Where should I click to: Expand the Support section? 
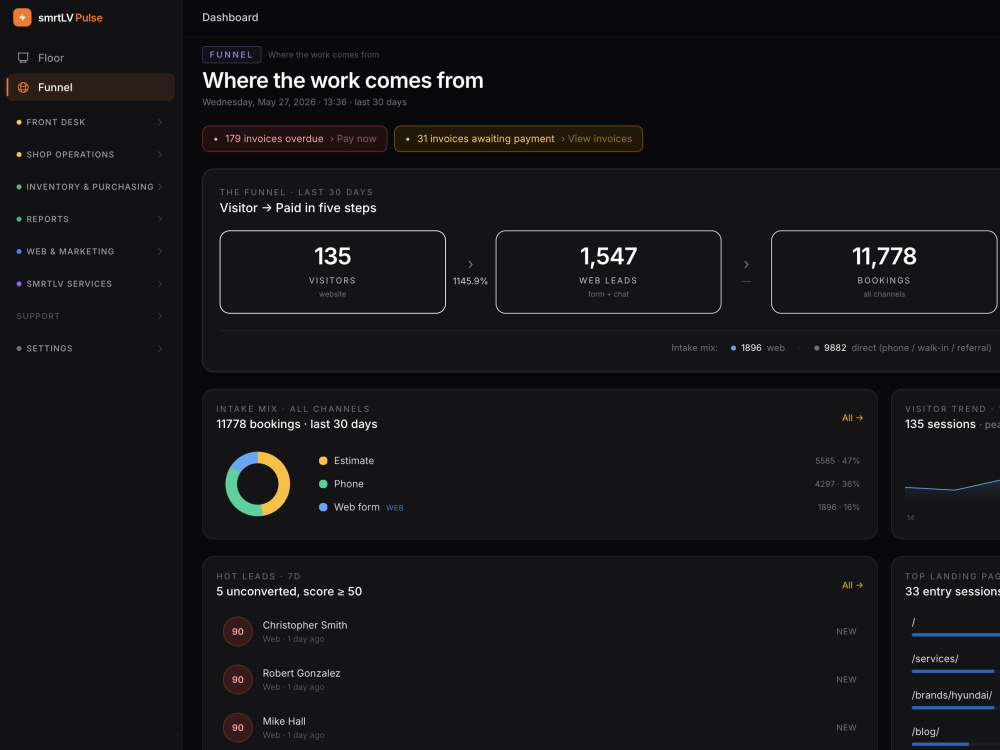pyautogui.click(x=90, y=316)
